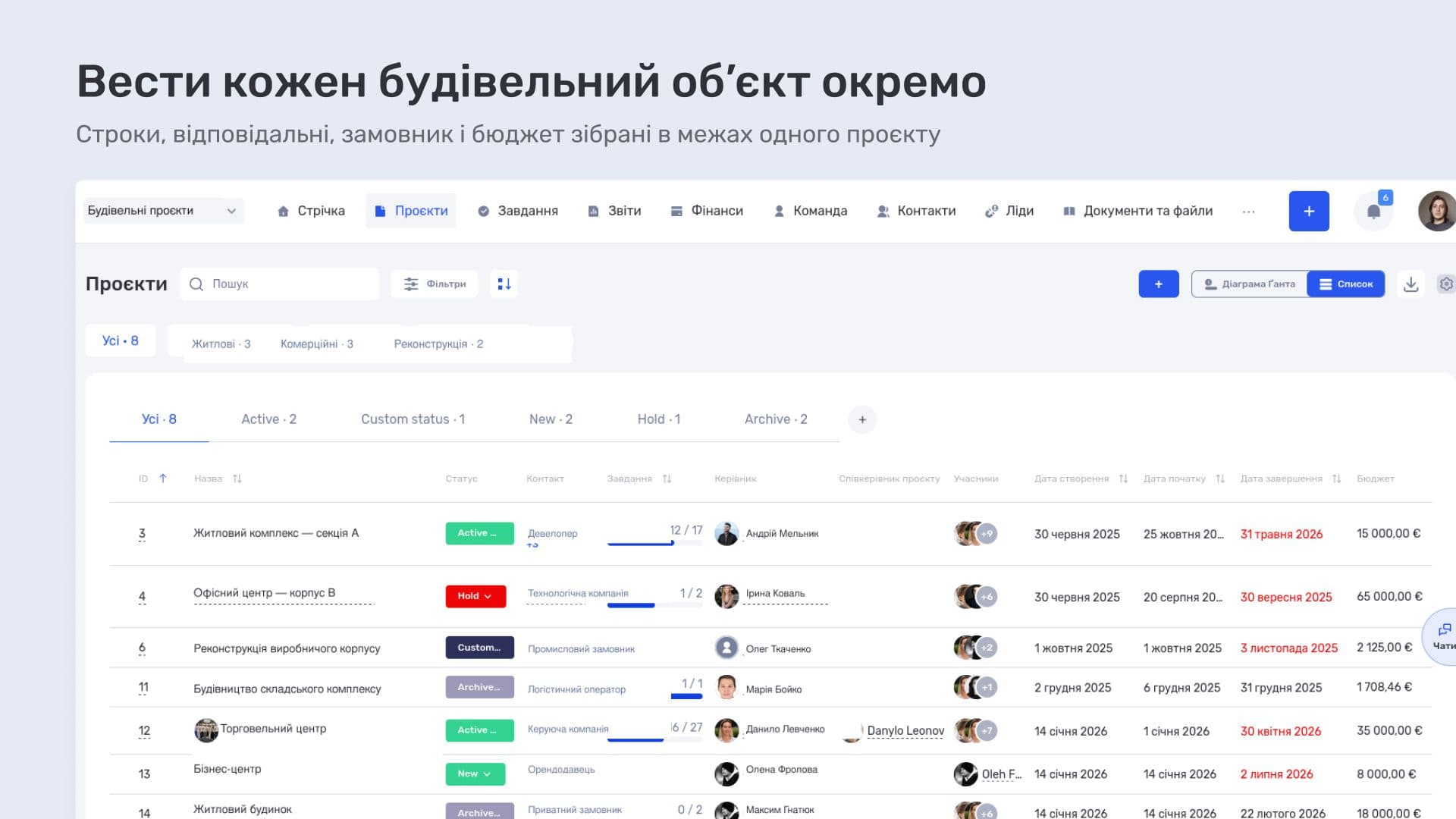Open table settings gear icon

pos(1446,284)
